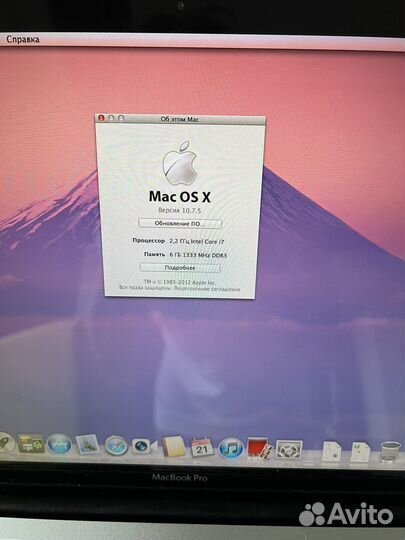The width and height of the screenshot is (405, 540).
Task: Click the Подробнее button
Action: point(180,268)
